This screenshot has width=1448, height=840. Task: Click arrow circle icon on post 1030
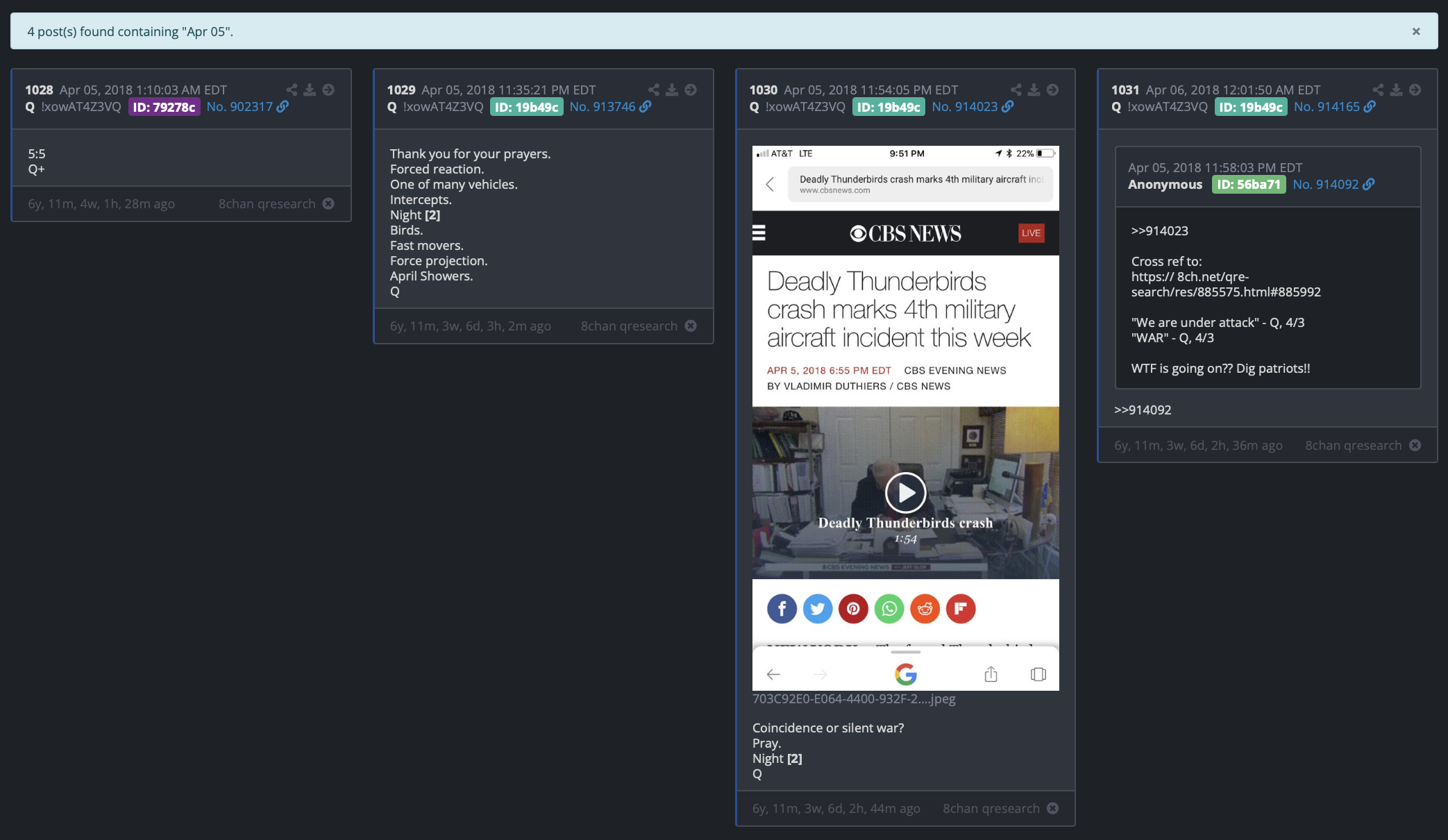1053,90
